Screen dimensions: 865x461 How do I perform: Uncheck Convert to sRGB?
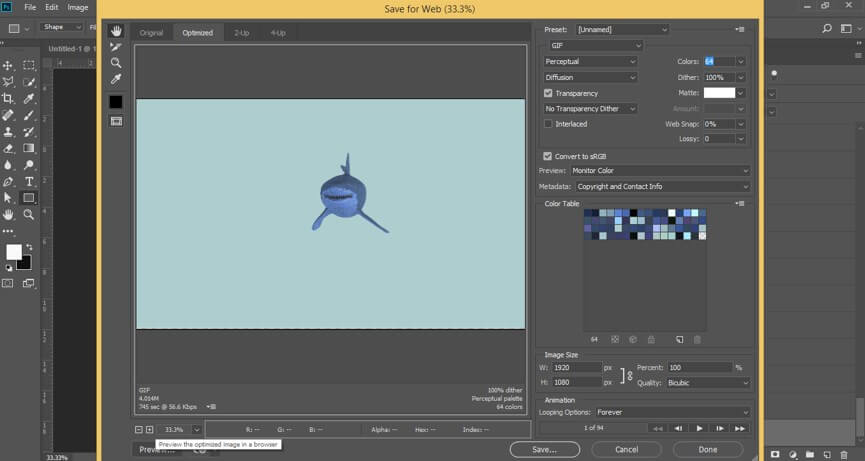pos(547,157)
